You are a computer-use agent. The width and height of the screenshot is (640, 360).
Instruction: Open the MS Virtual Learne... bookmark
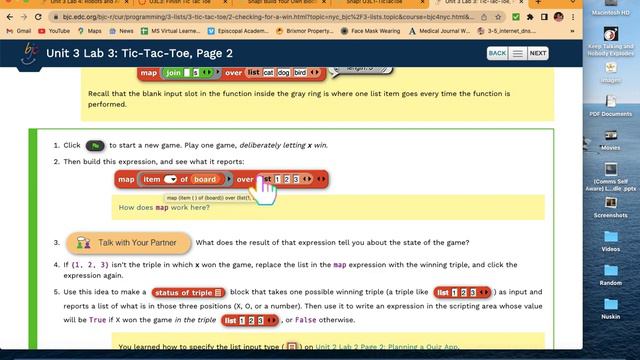pyautogui.click(x=170, y=31)
